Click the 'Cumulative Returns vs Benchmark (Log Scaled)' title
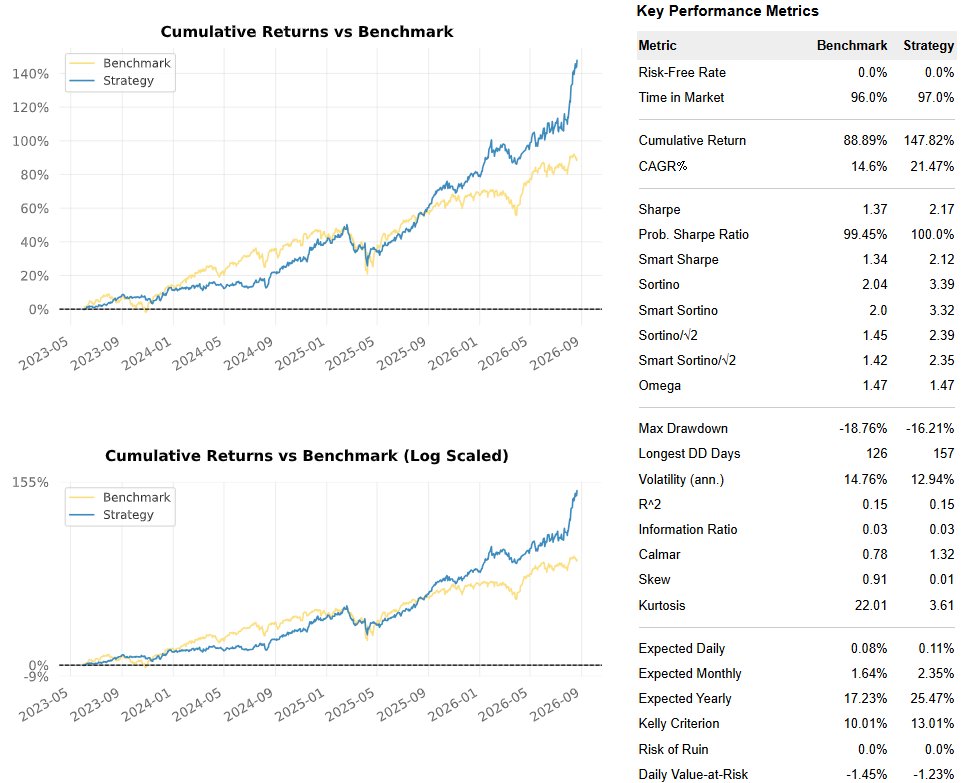967x783 pixels. [307, 456]
